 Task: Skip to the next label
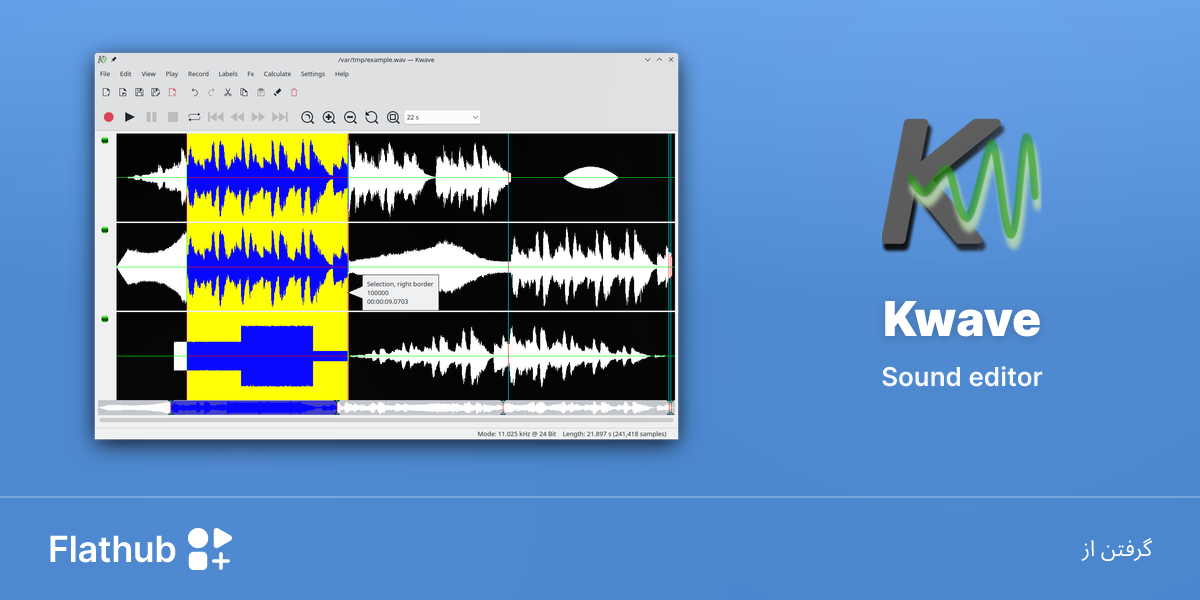280,117
